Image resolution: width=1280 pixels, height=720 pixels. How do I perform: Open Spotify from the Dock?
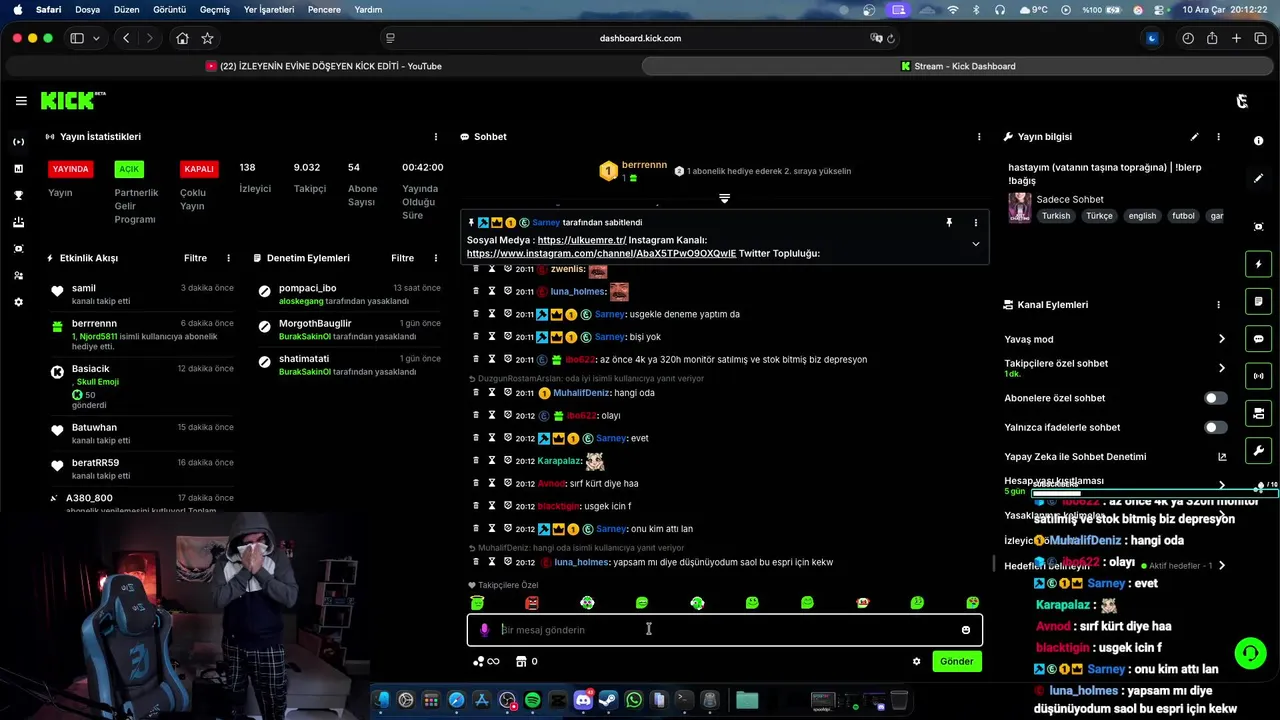[532, 700]
